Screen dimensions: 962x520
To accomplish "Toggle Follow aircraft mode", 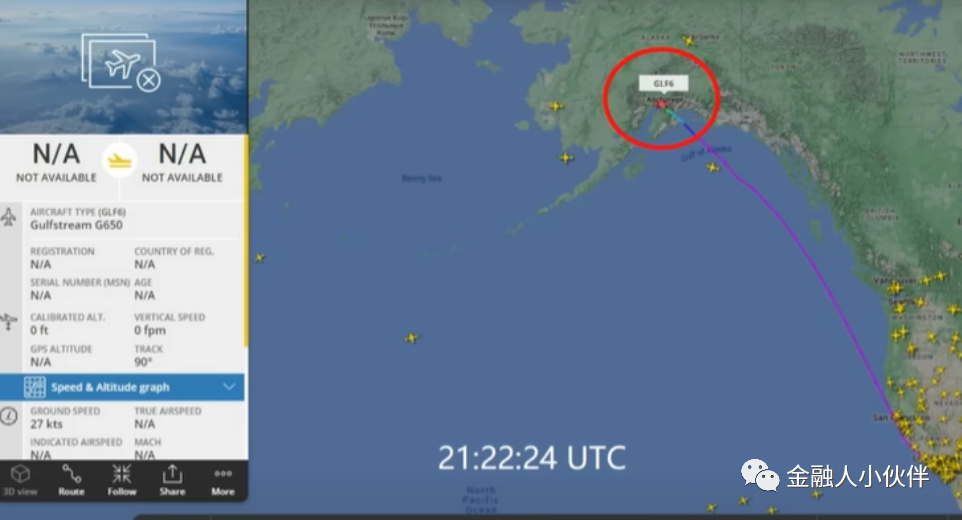I will coord(121,480).
